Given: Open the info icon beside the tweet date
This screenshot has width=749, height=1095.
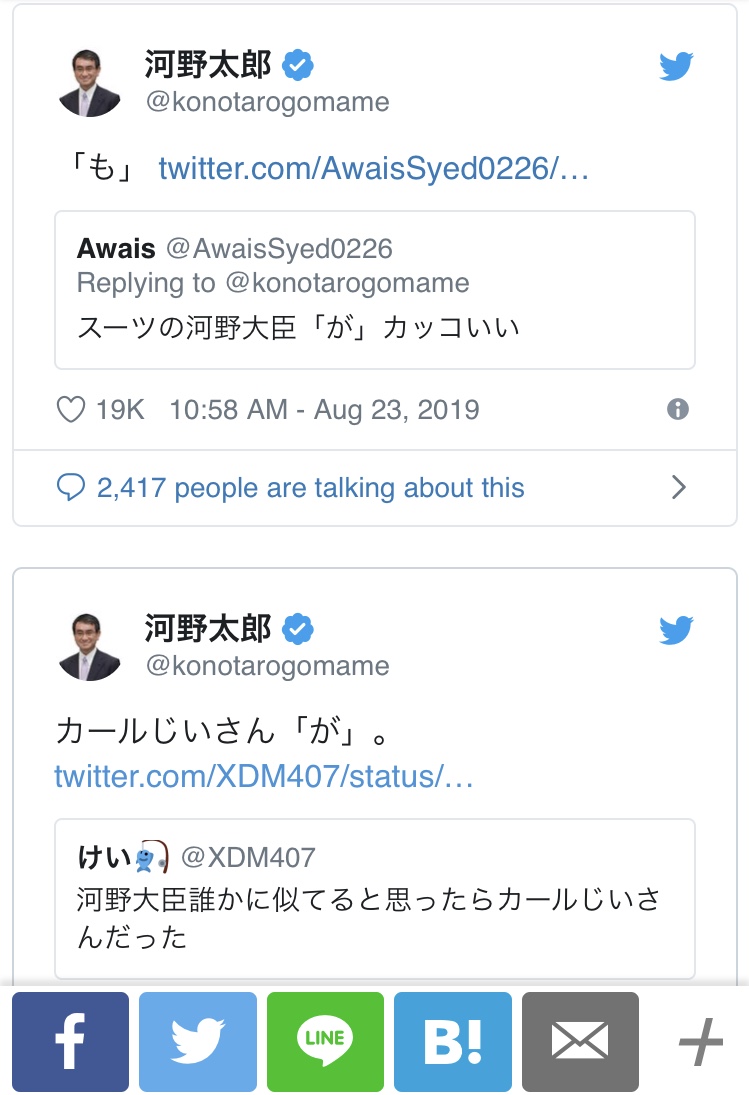Looking at the screenshot, I should (678, 409).
